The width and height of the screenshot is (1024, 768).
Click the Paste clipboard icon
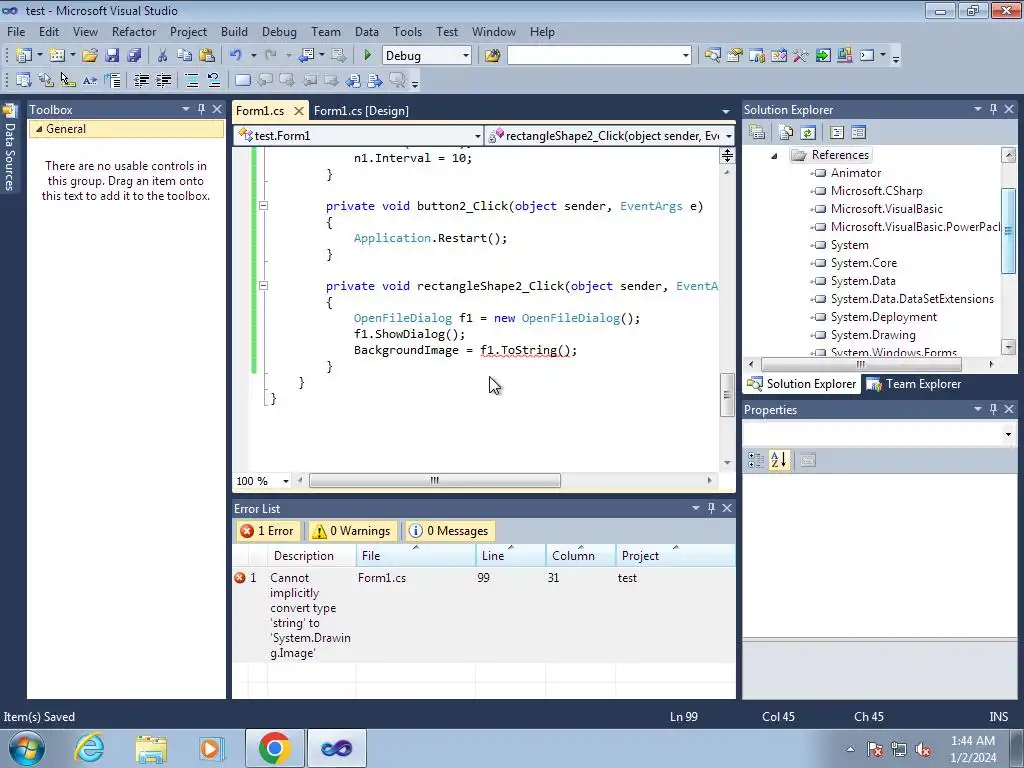click(207, 56)
